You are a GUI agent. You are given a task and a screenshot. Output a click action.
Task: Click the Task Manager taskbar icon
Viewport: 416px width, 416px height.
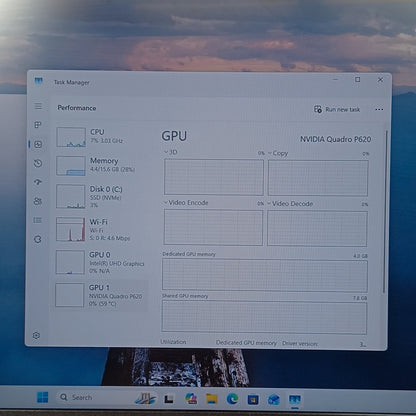click(295, 400)
